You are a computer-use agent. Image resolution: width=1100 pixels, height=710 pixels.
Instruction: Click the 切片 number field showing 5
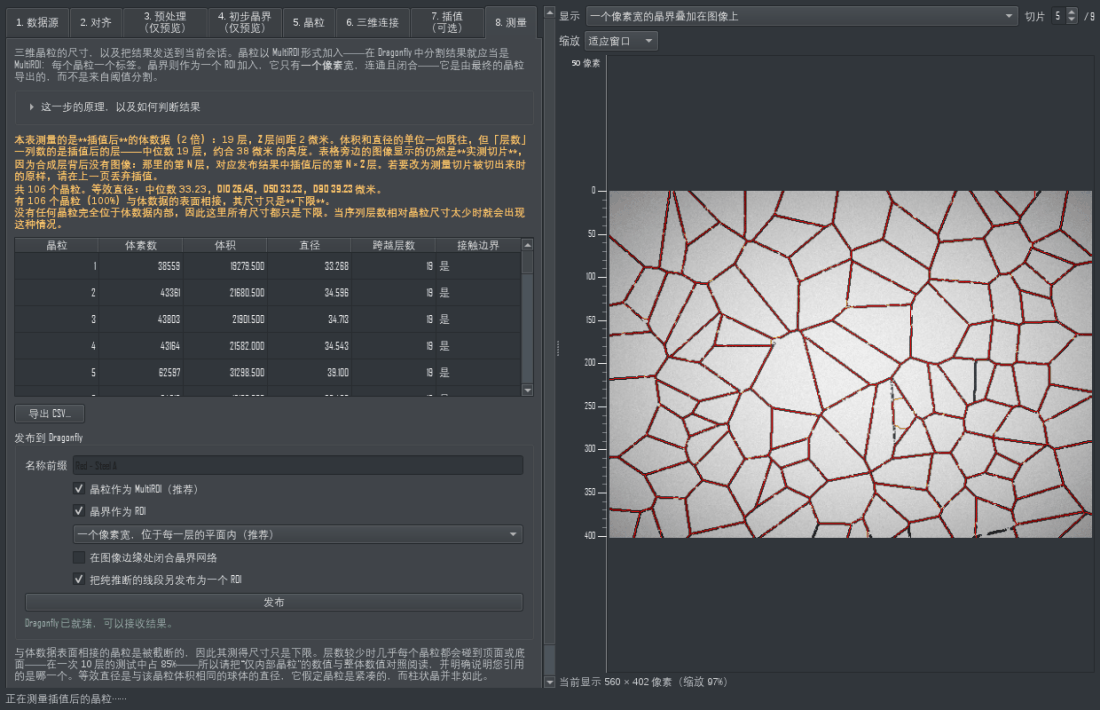(1059, 16)
